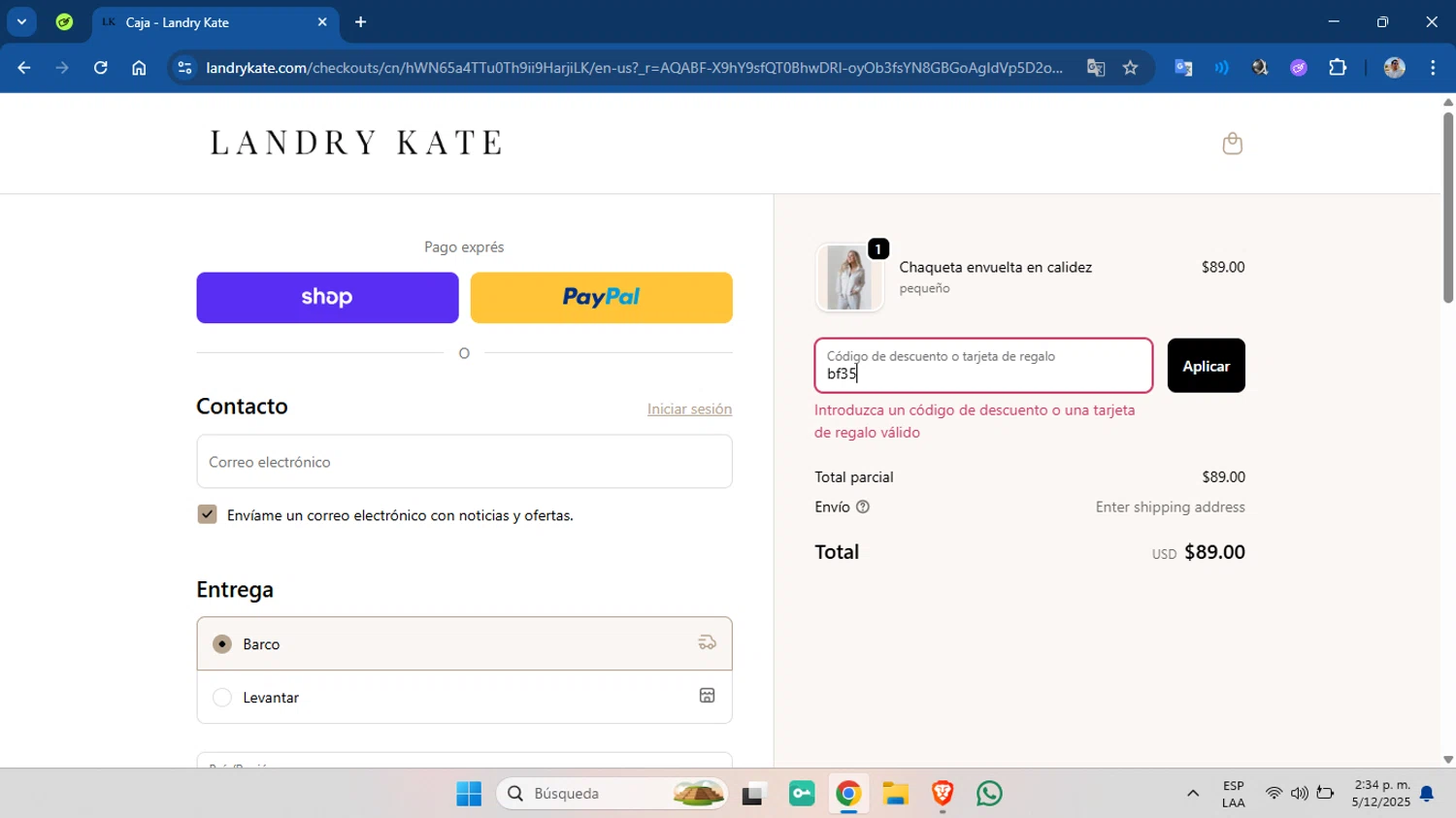Open the browser home page

(x=139, y=68)
